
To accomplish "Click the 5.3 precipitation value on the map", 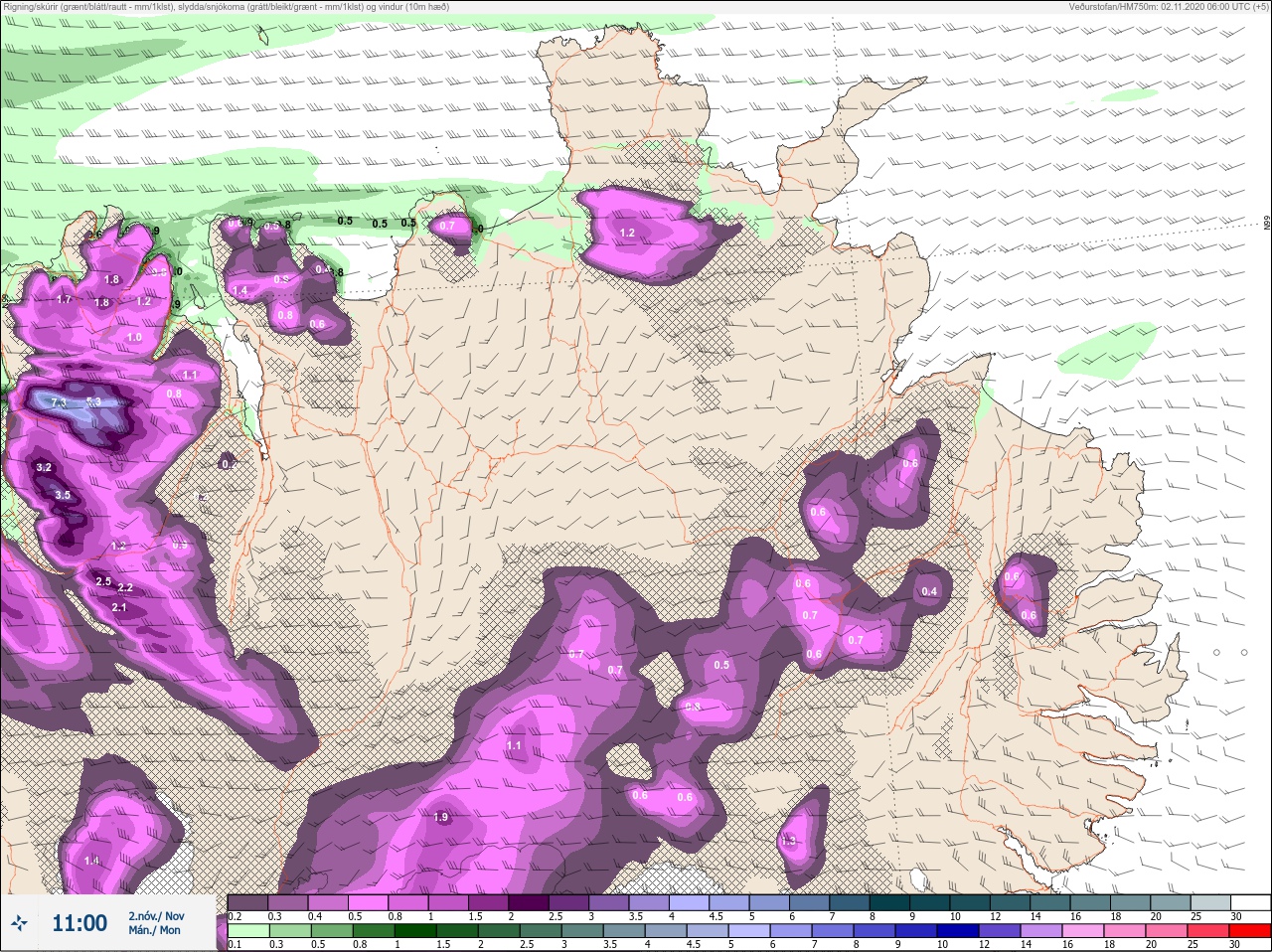I will pyautogui.click(x=94, y=401).
